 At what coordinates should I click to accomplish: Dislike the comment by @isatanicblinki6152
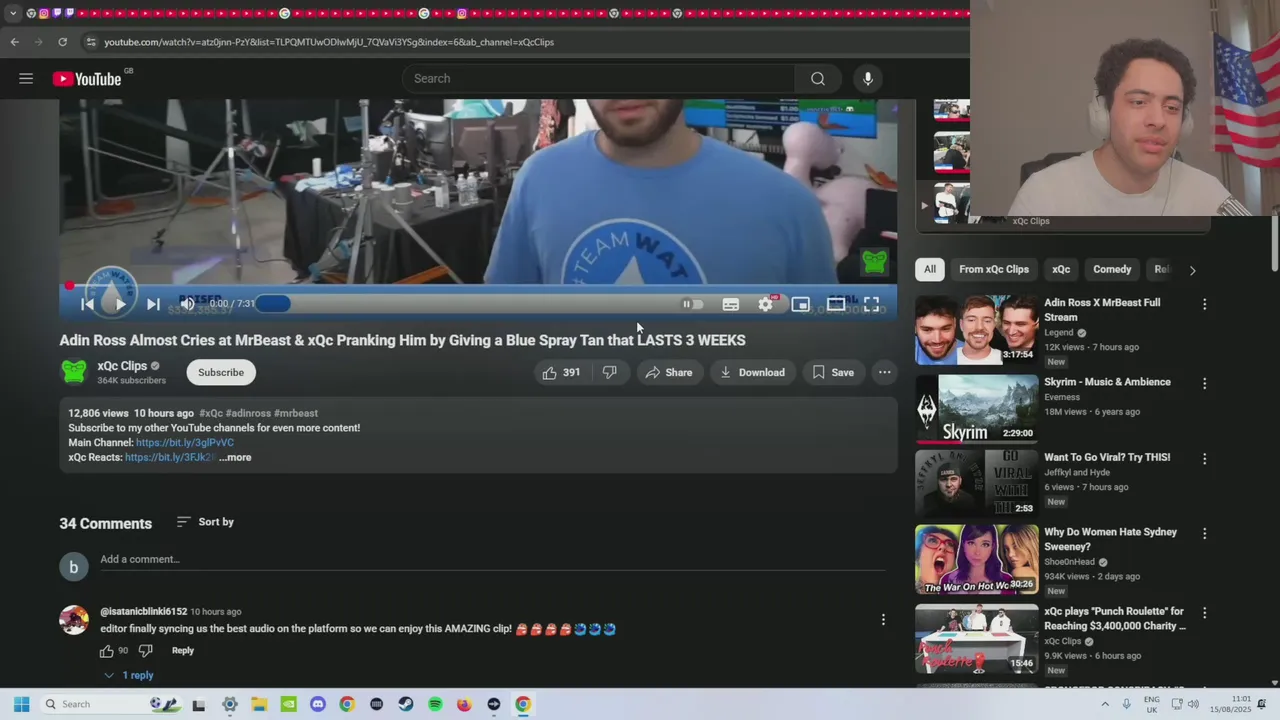[145, 651]
